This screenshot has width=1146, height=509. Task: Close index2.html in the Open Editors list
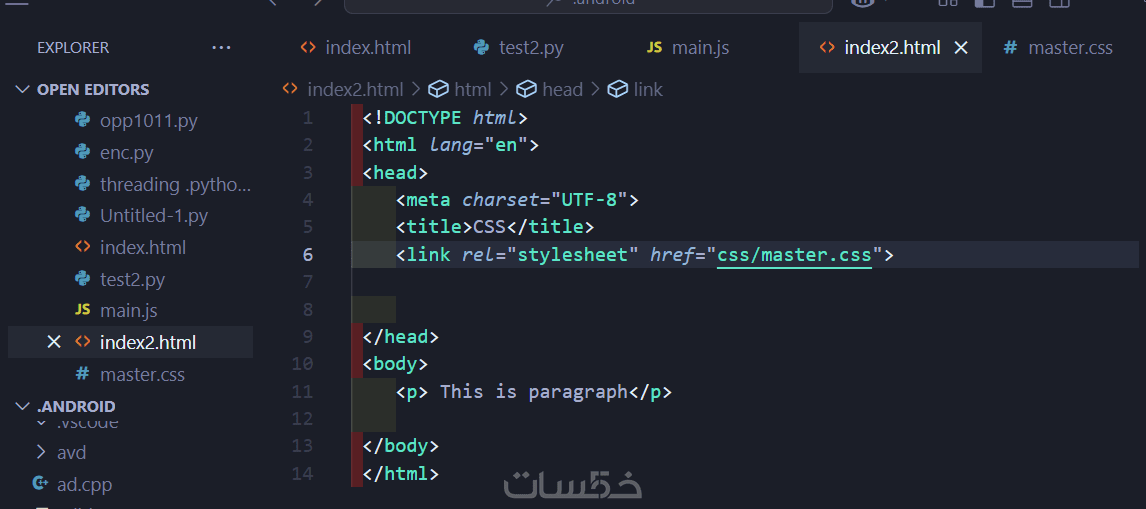pyautogui.click(x=54, y=343)
